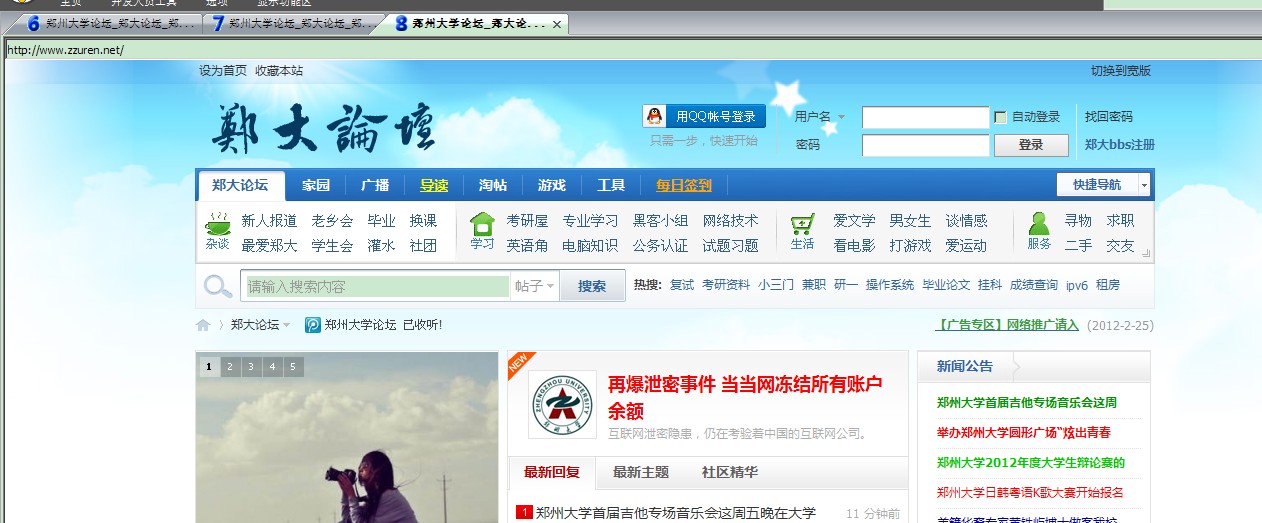Click the 收藏本站 link
The height and width of the screenshot is (523, 1262).
click(279, 71)
